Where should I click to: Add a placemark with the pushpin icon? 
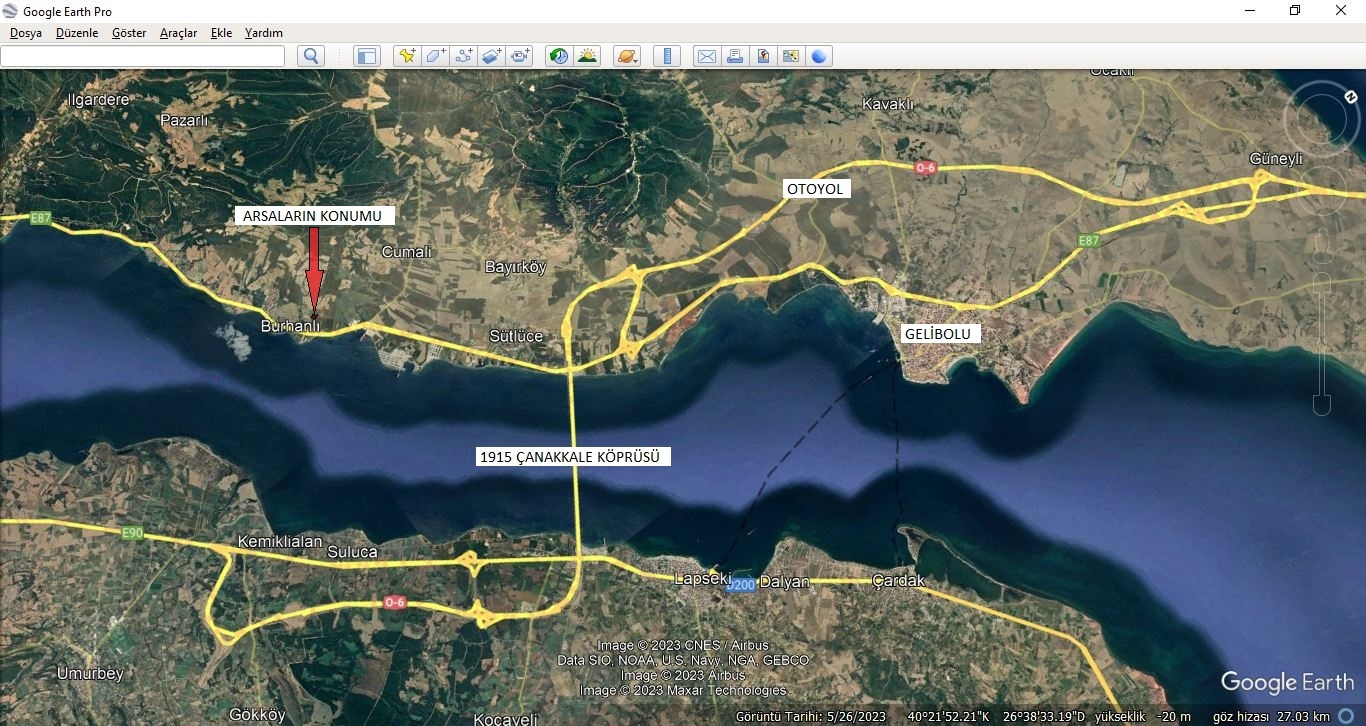point(406,56)
